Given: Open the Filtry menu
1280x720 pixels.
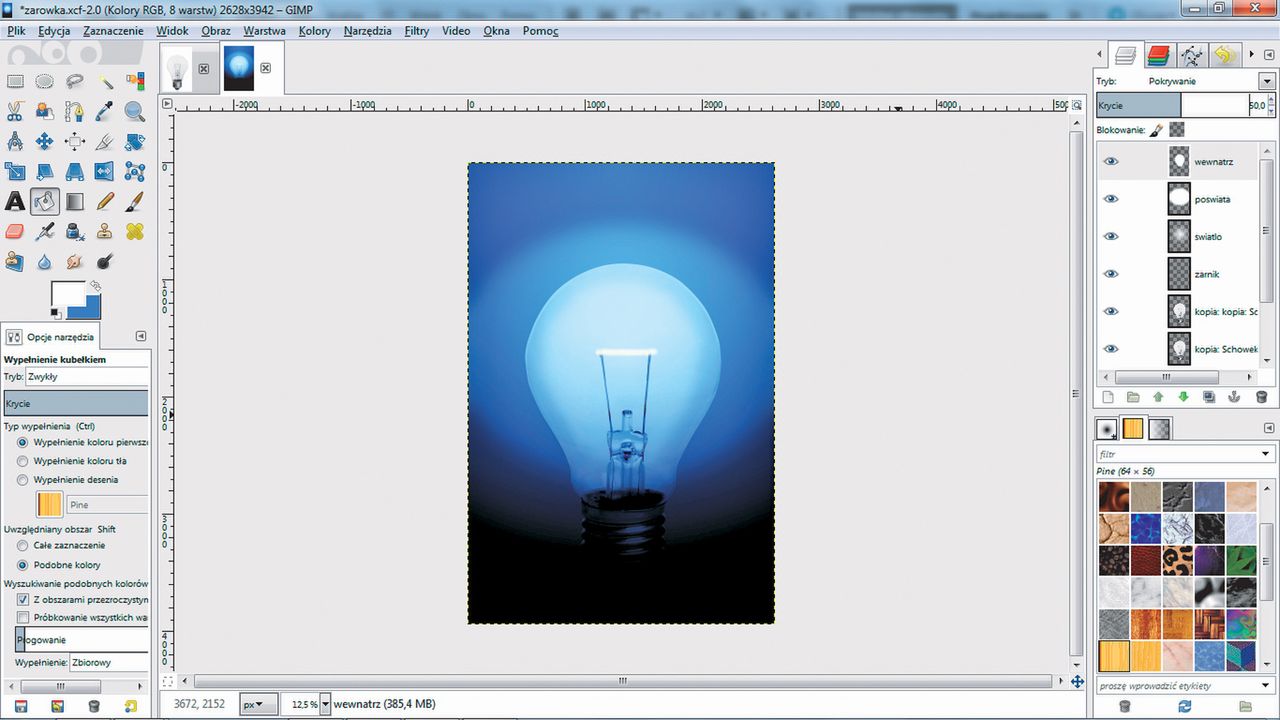Looking at the screenshot, I should tap(417, 31).
